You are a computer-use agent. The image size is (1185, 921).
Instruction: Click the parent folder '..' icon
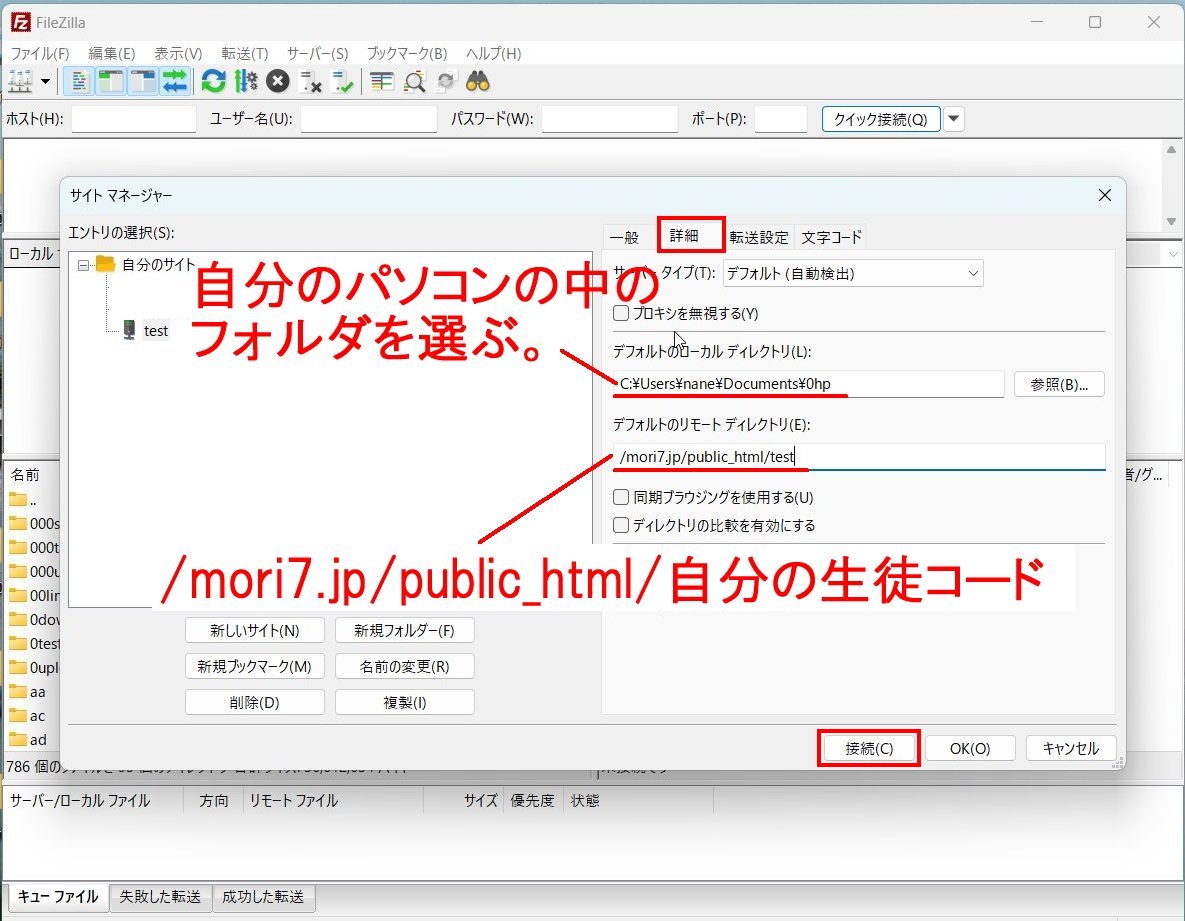17,499
